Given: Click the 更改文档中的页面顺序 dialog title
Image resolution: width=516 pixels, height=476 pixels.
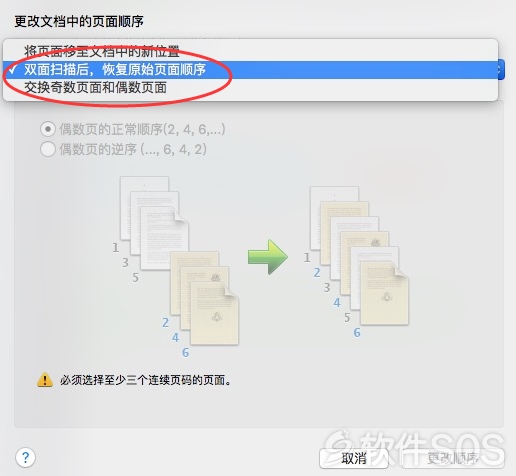Looking at the screenshot, I should point(79,21).
